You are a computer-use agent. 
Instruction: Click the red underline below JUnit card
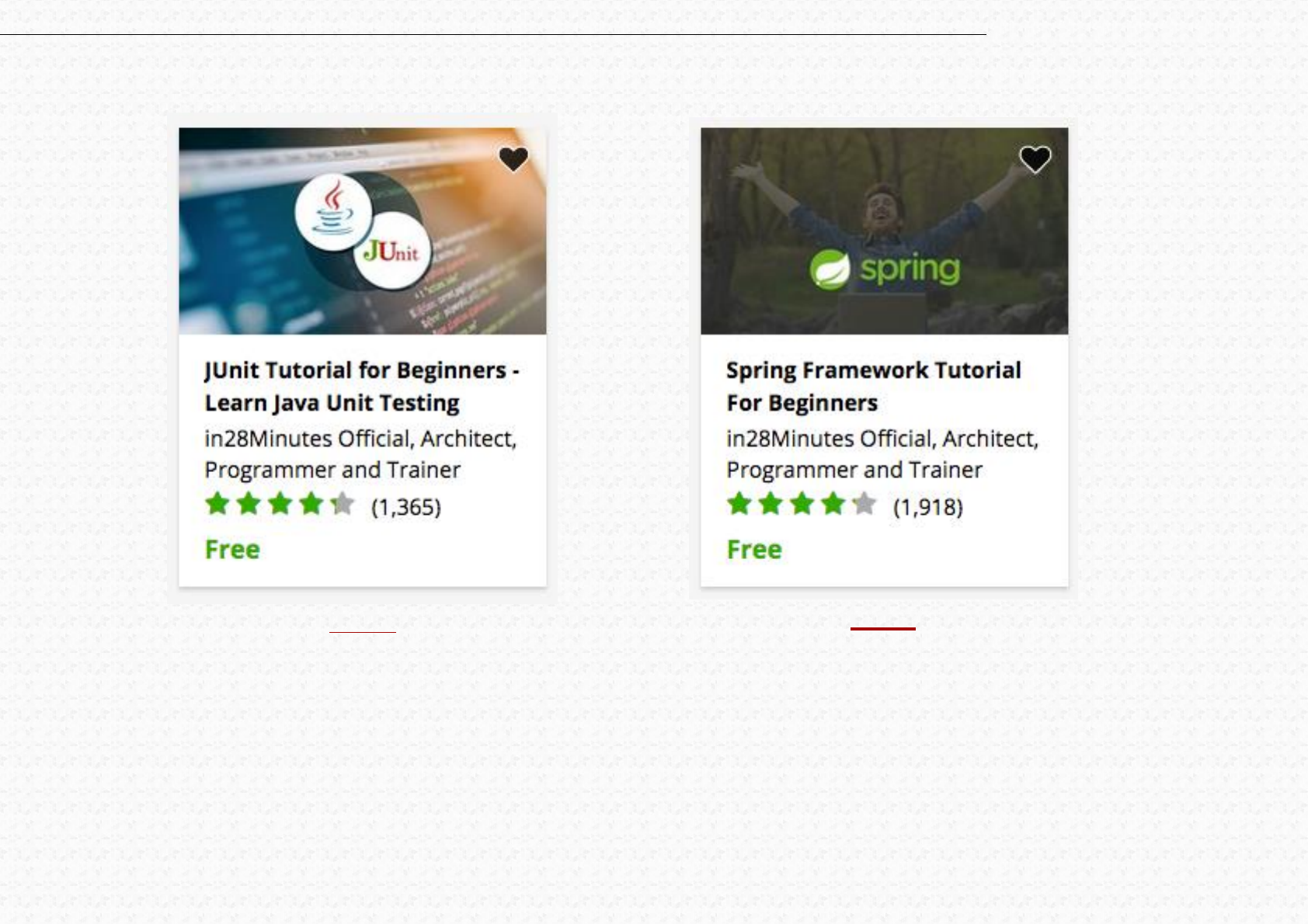[363, 632]
